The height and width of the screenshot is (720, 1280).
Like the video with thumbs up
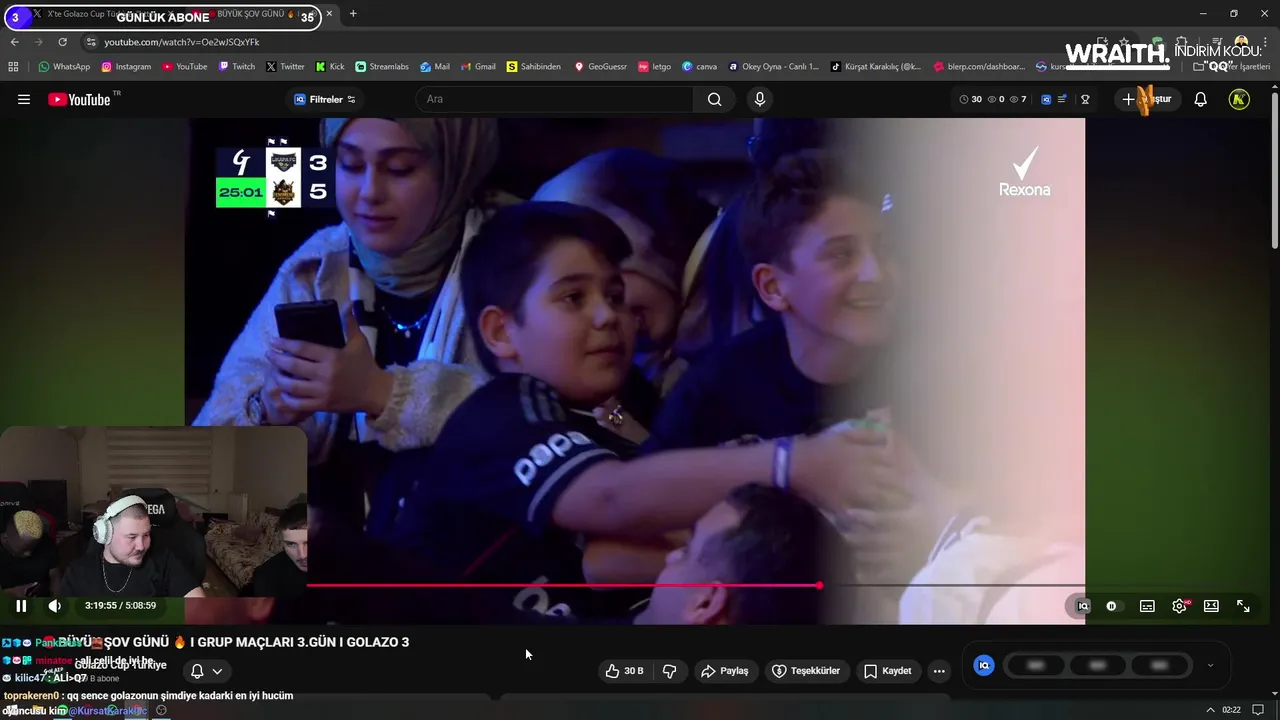tap(624, 671)
